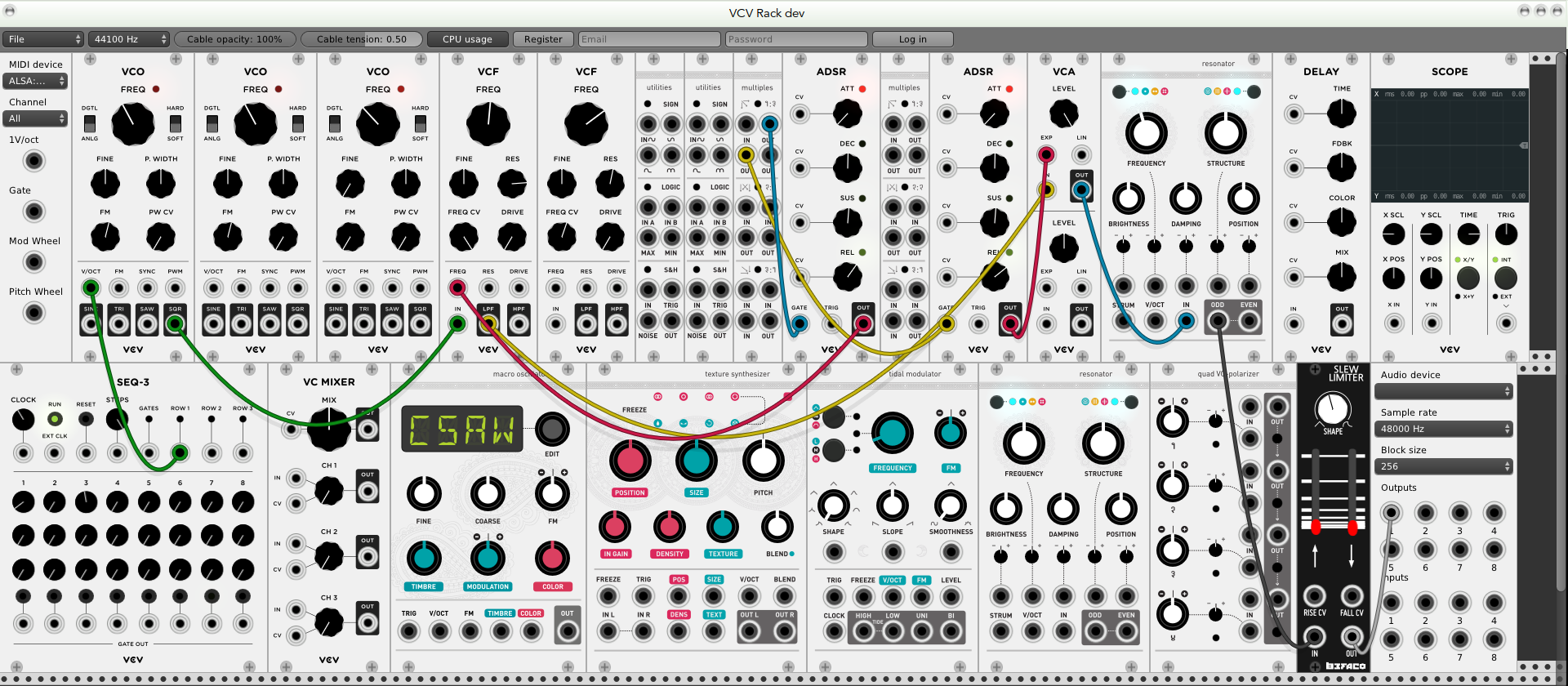The height and width of the screenshot is (686, 1568).
Task: Click the Slew Limiter RISE CV jack
Action: pos(1314,595)
